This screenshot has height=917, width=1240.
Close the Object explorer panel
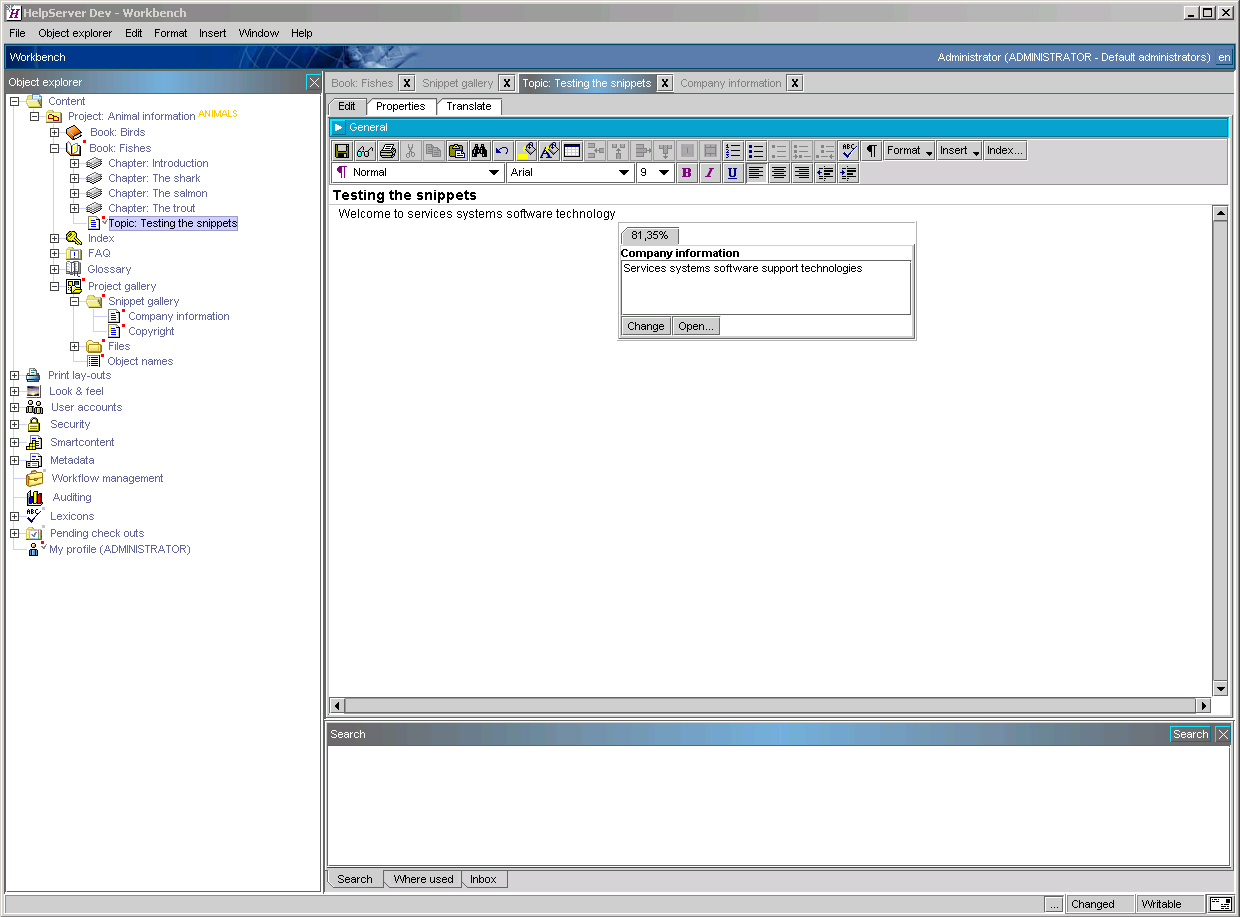[314, 82]
